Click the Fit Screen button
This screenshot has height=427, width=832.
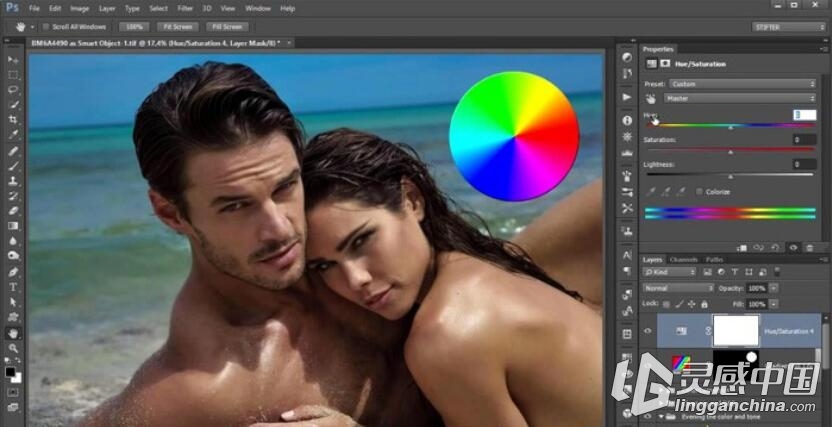tap(178, 27)
